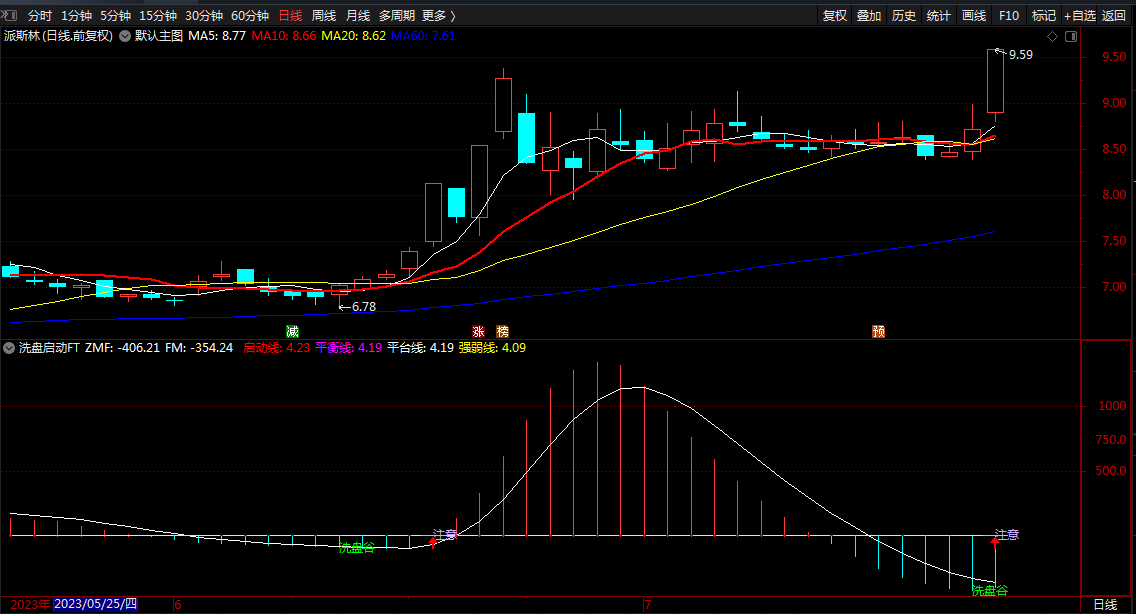Click the 复权 button

[x=835, y=16]
